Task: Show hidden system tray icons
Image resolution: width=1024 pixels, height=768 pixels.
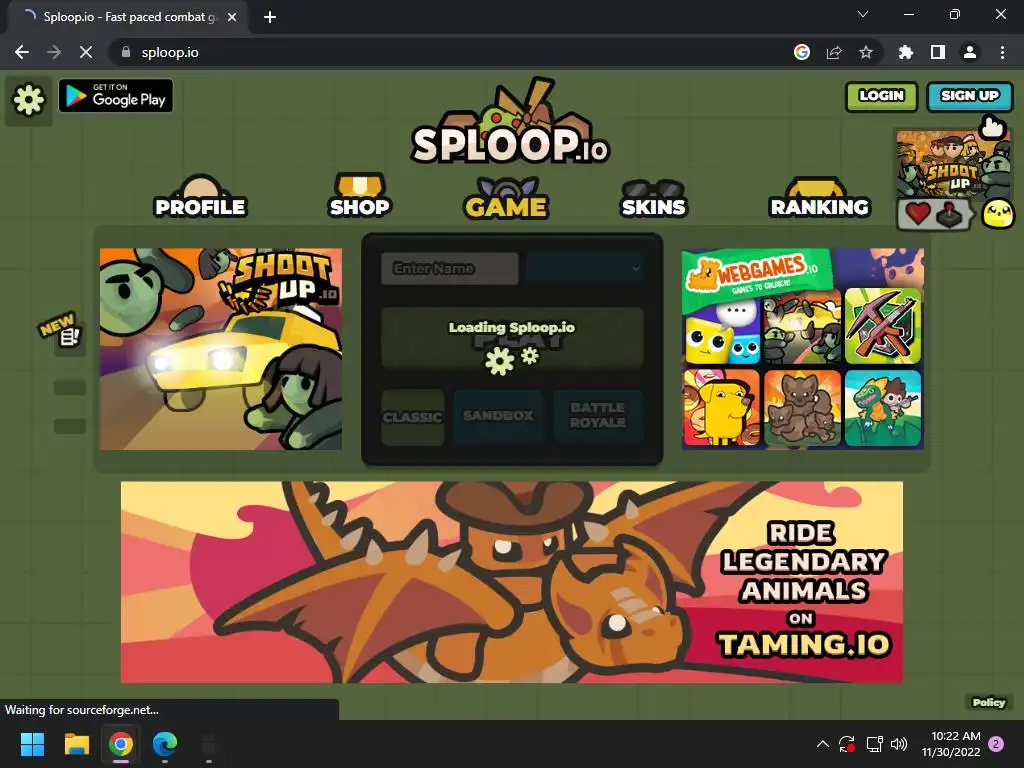Action: pyautogui.click(x=823, y=744)
